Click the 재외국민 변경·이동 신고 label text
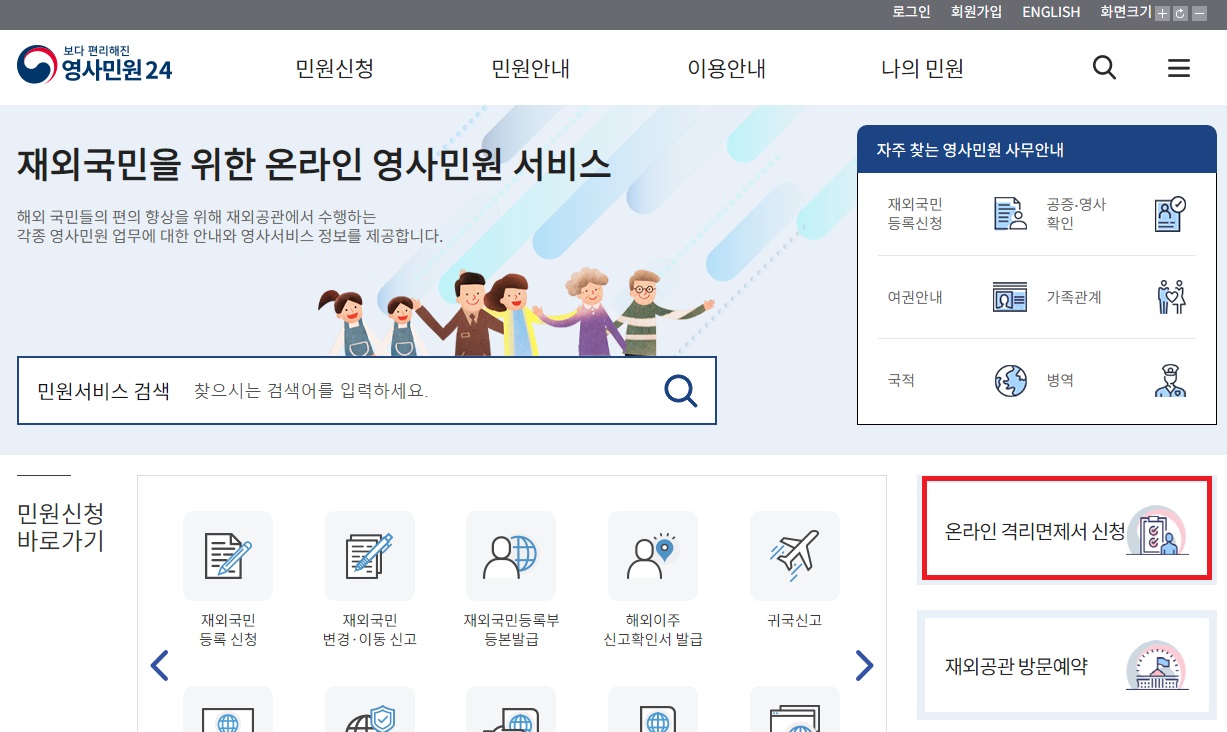The height and width of the screenshot is (732, 1227). tap(370, 629)
